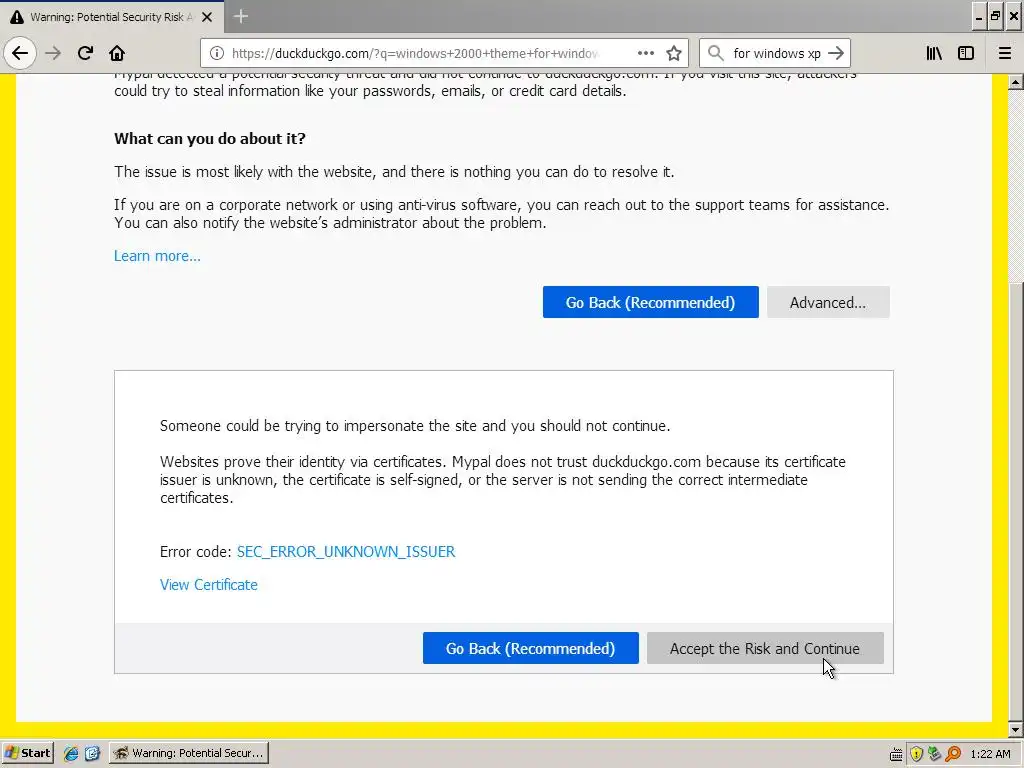Click the 1:22 AM system clock
The image size is (1024, 768).
coord(990,754)
